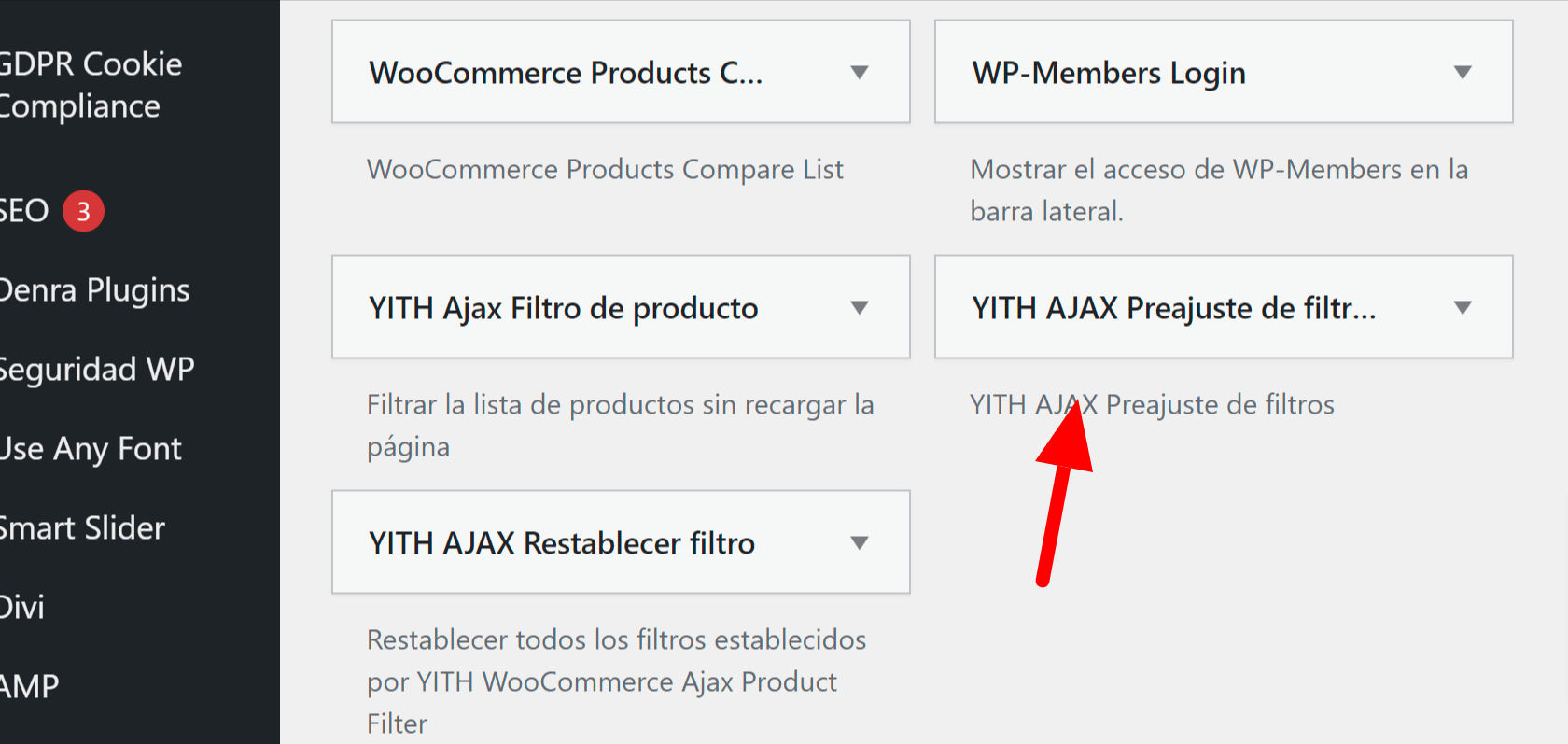Select YITH AJAX Restablecer filtro title
Viewport: 1568px width, 744px height.
[561, 543]
